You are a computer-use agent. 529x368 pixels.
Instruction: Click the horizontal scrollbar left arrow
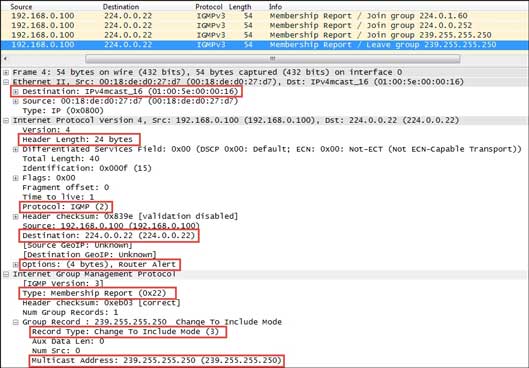click(5, 59)
